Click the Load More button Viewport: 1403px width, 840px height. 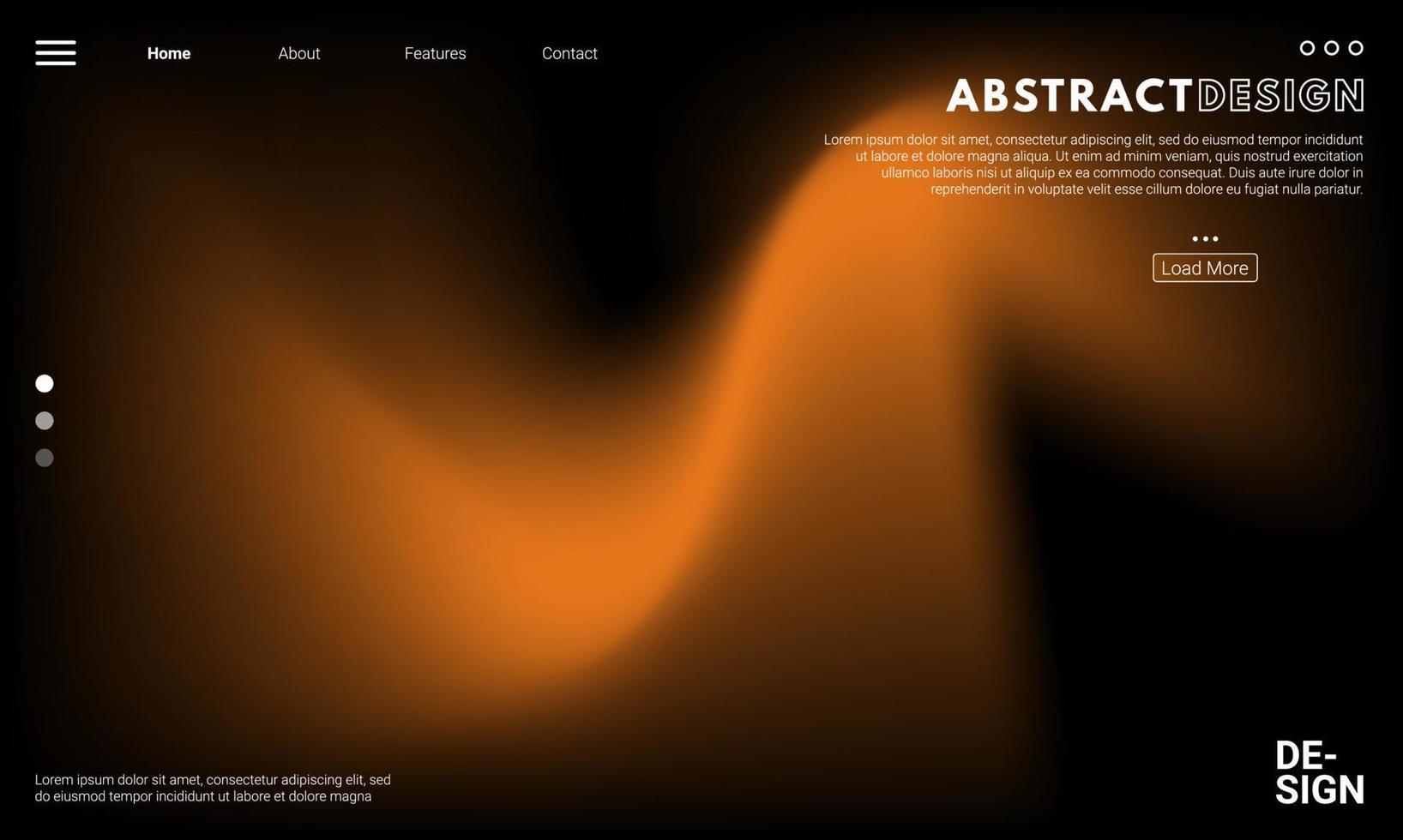click(x=1205, y=267)
